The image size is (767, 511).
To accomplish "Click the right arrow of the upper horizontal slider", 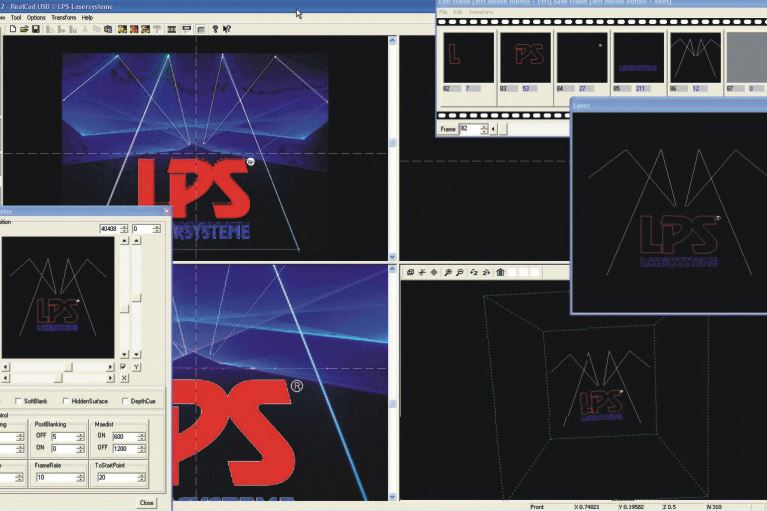I will pos(110,367).
